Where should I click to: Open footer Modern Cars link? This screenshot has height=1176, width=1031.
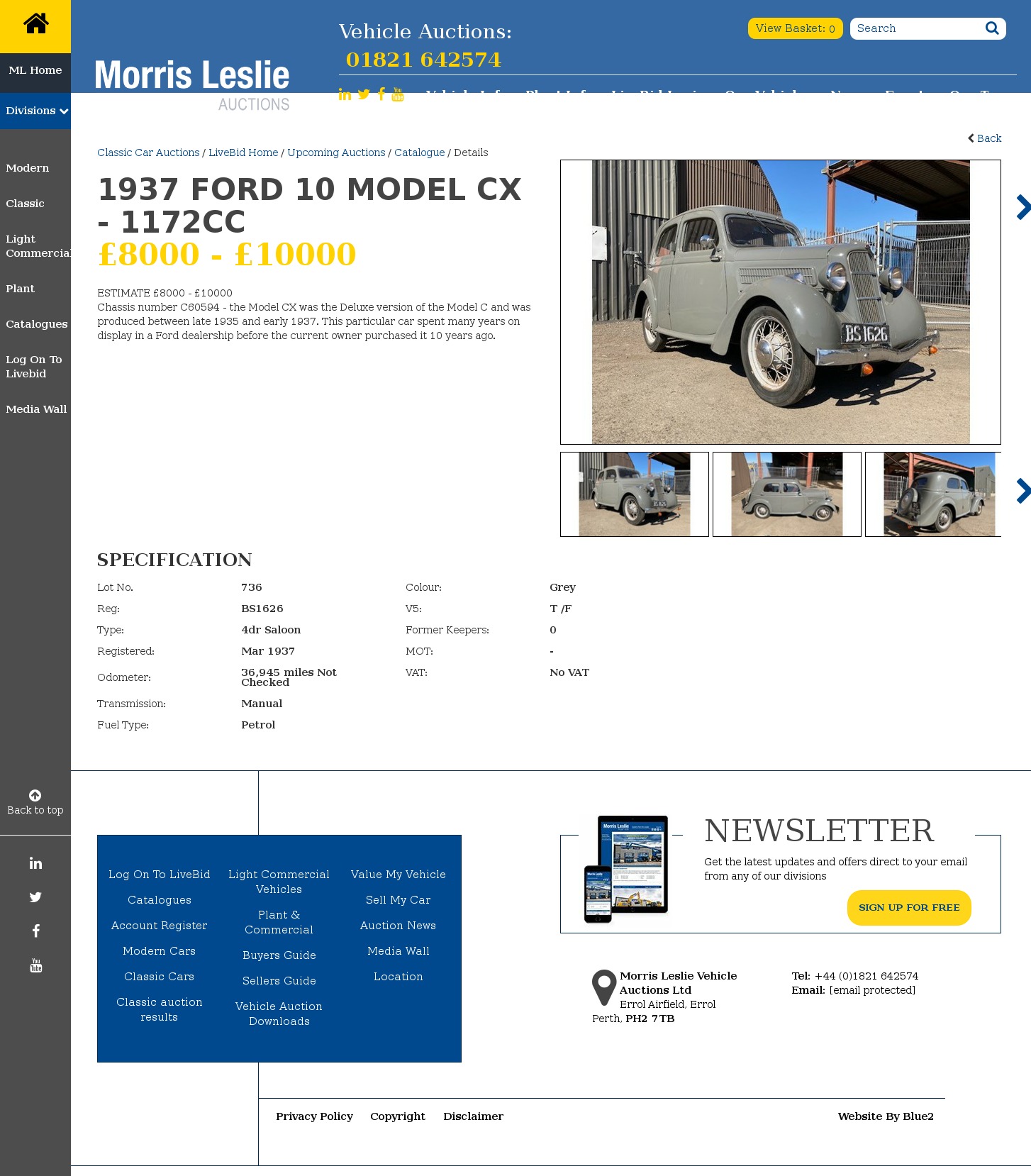click(160, 951)
